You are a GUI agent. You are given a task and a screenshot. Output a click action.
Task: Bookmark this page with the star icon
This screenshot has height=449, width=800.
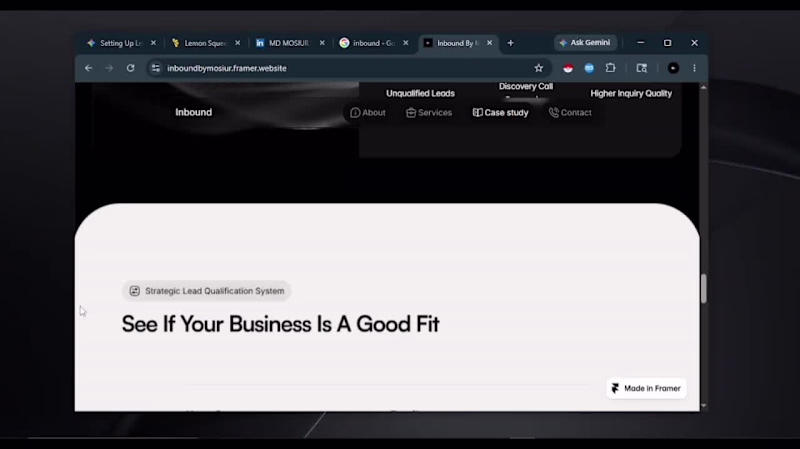[x=539, y=68]
